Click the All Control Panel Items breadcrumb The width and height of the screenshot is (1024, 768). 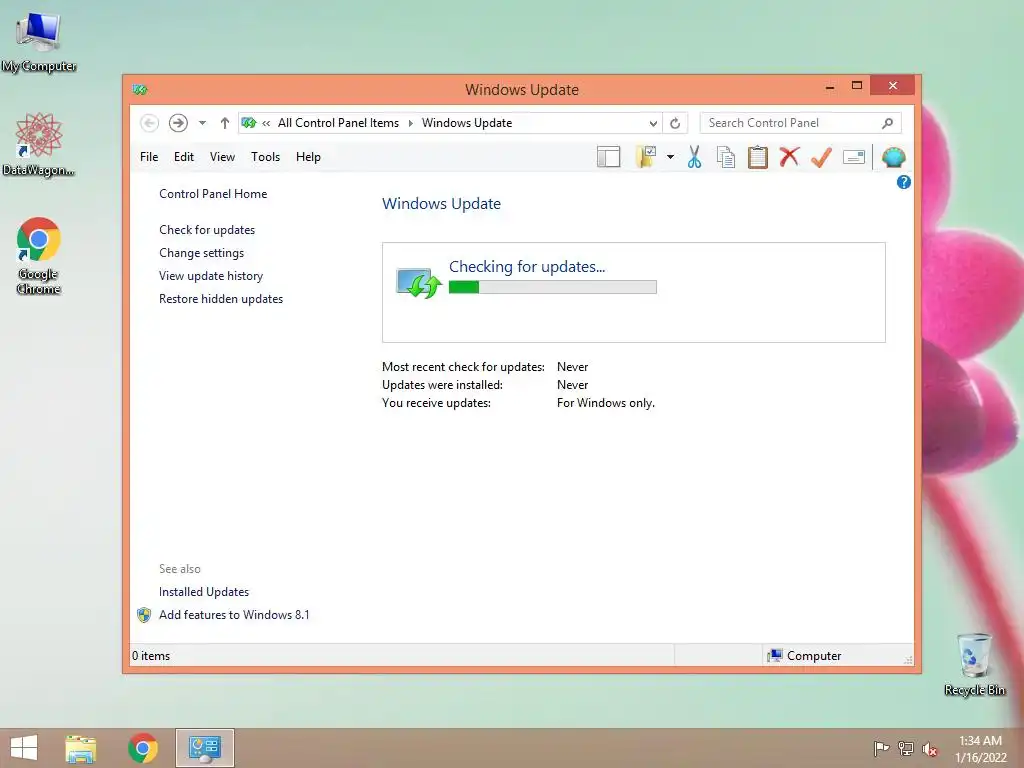tap(338, 123)
